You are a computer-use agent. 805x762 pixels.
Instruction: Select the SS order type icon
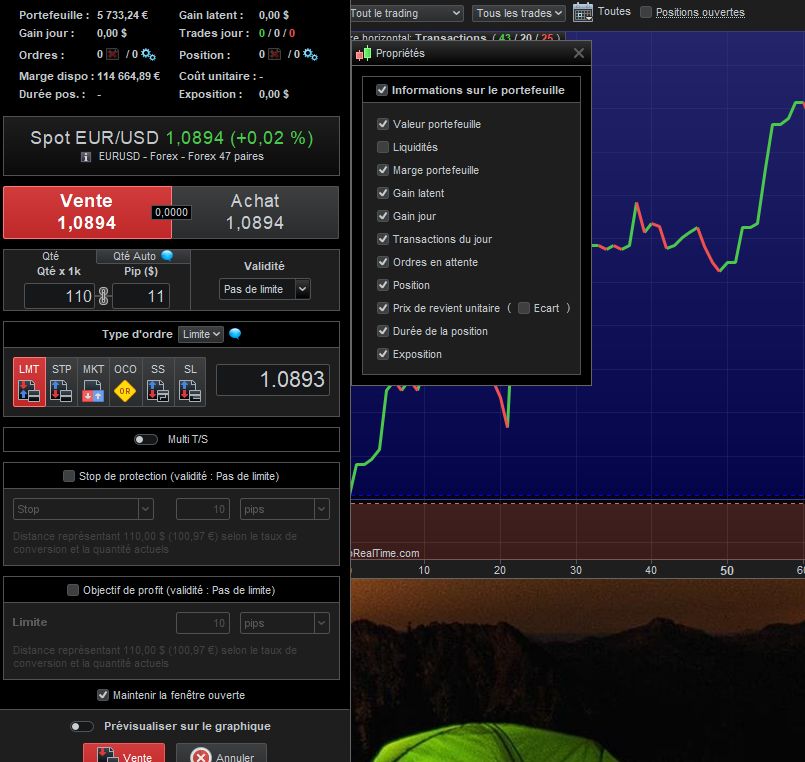tap(158, 382)
